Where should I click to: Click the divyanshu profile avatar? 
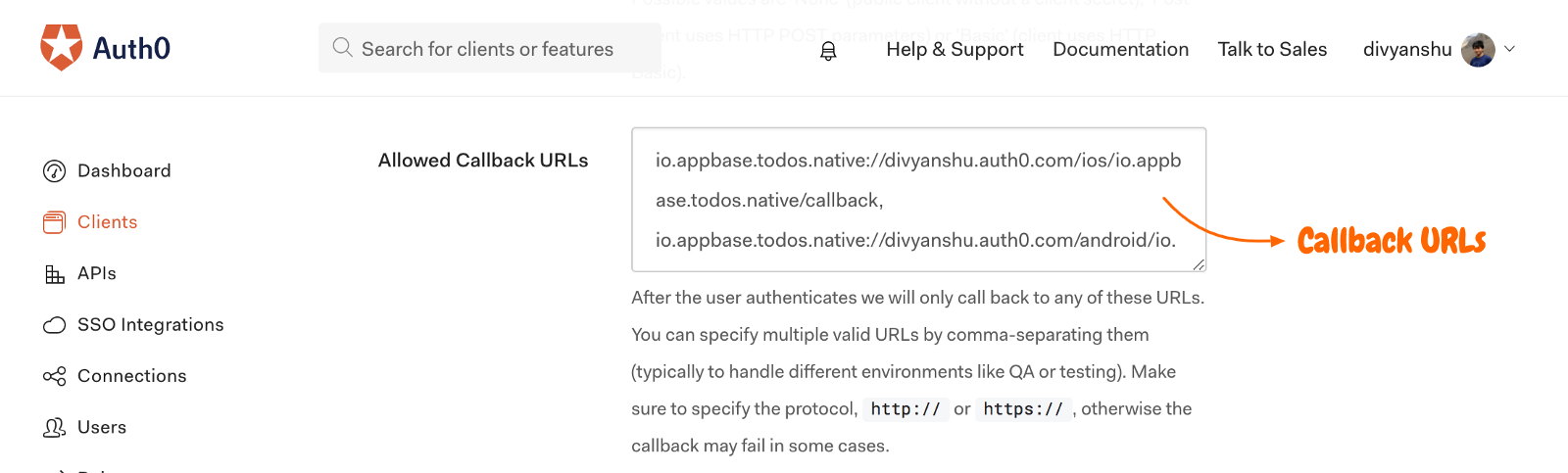click(1478, 50)
